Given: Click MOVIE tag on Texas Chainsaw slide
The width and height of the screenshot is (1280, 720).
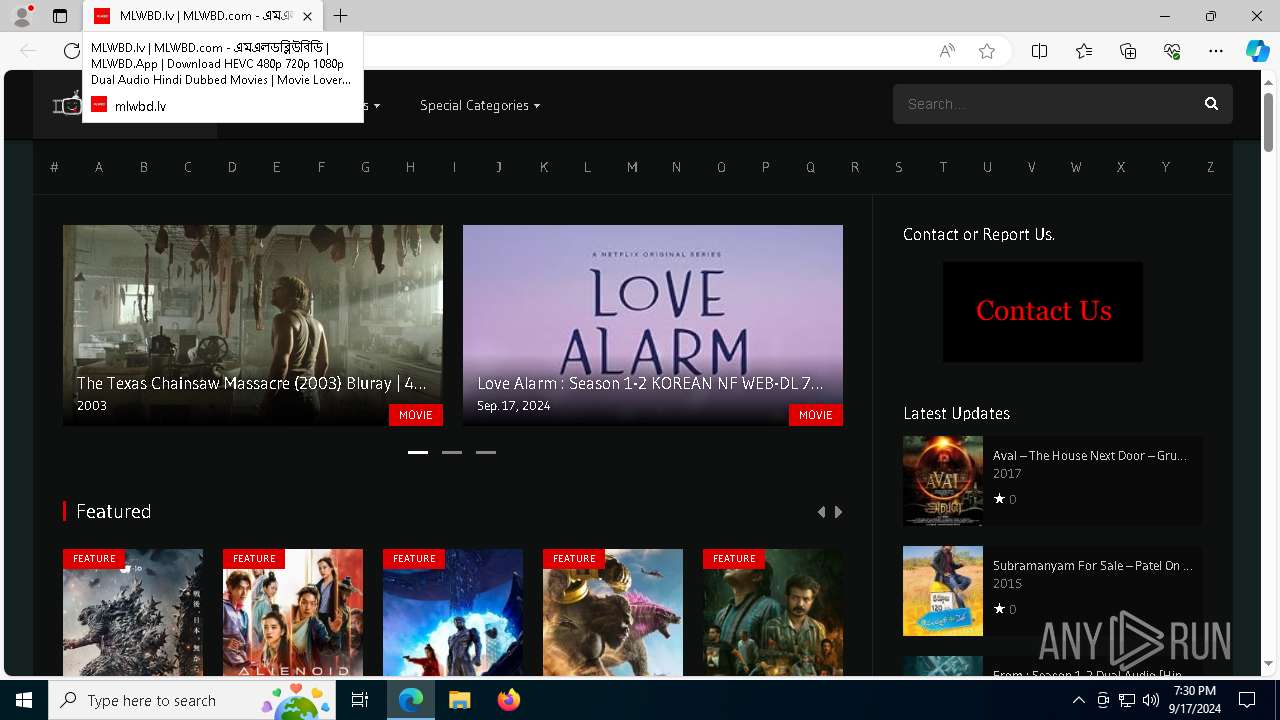Looking at the screenshot, I should click(416, 415).
